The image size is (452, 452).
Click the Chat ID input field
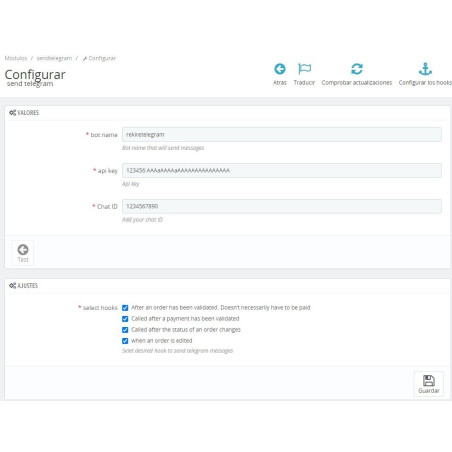coord(282,206)
